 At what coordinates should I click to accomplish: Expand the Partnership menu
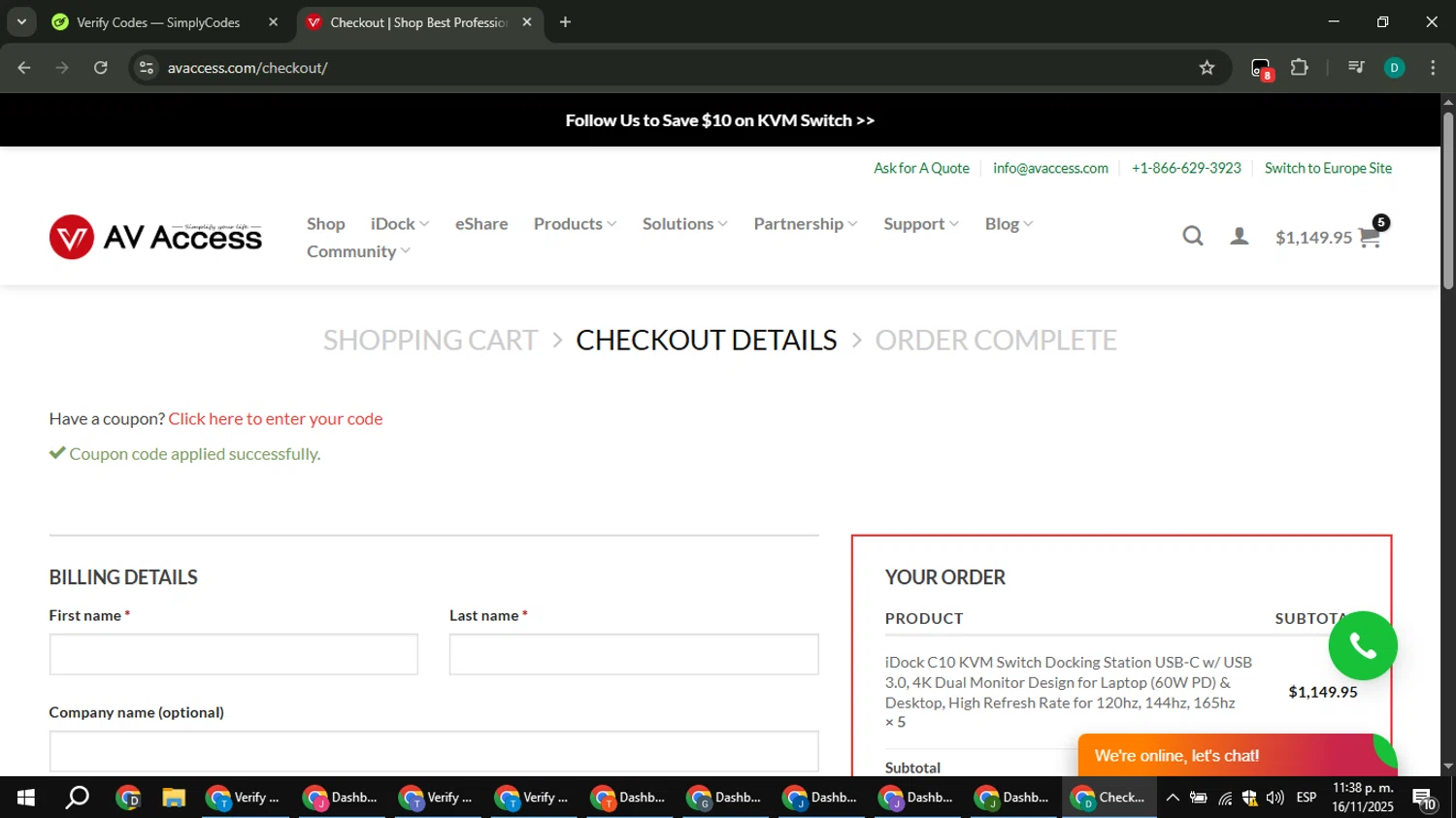(806, 224)
